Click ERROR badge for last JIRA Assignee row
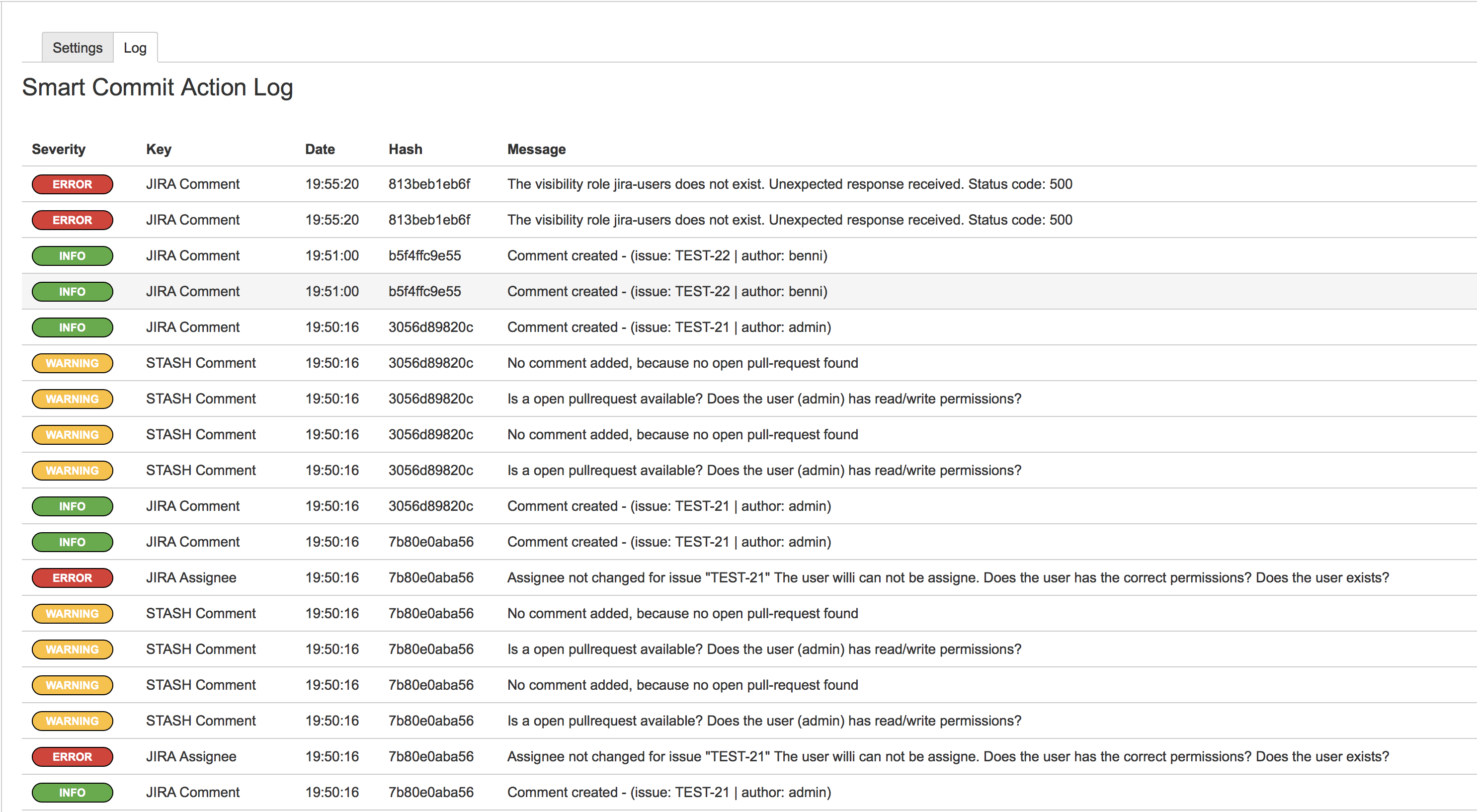Screen dimensions: 1477x812 (72, 756)
